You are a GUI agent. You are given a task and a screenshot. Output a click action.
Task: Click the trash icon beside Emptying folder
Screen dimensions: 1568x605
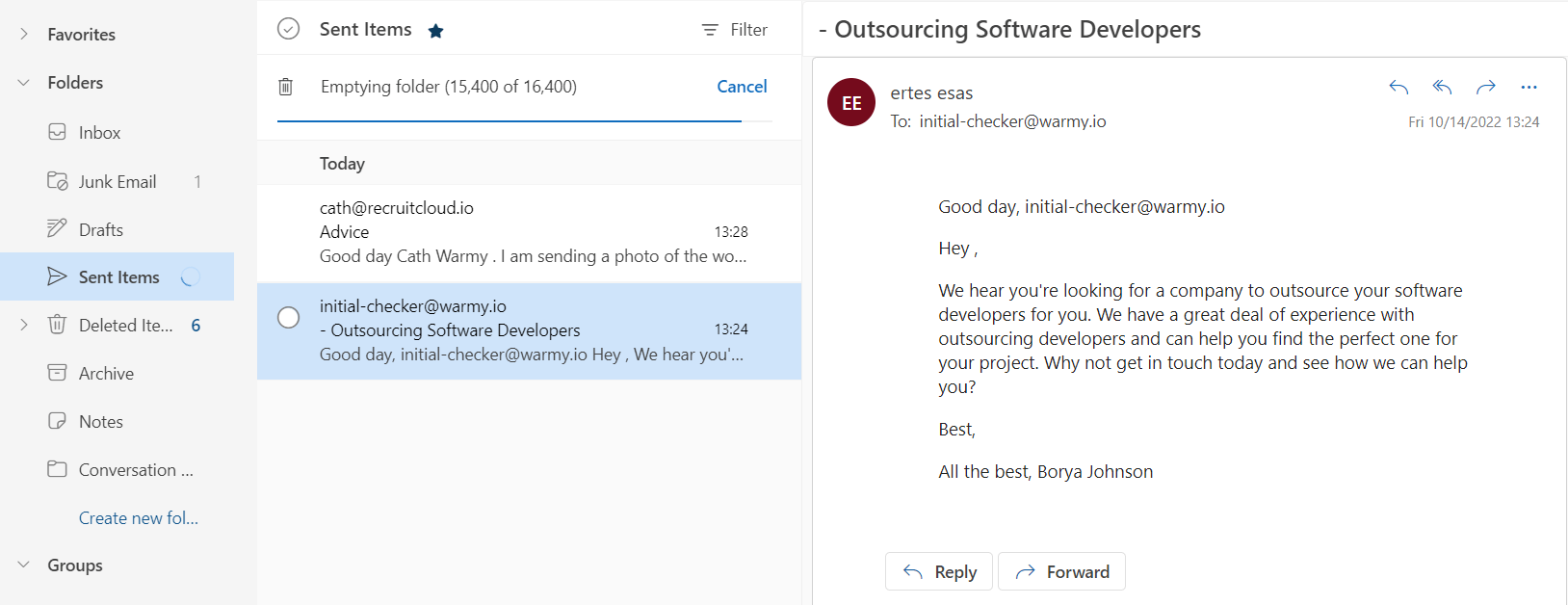click(286, 87)
